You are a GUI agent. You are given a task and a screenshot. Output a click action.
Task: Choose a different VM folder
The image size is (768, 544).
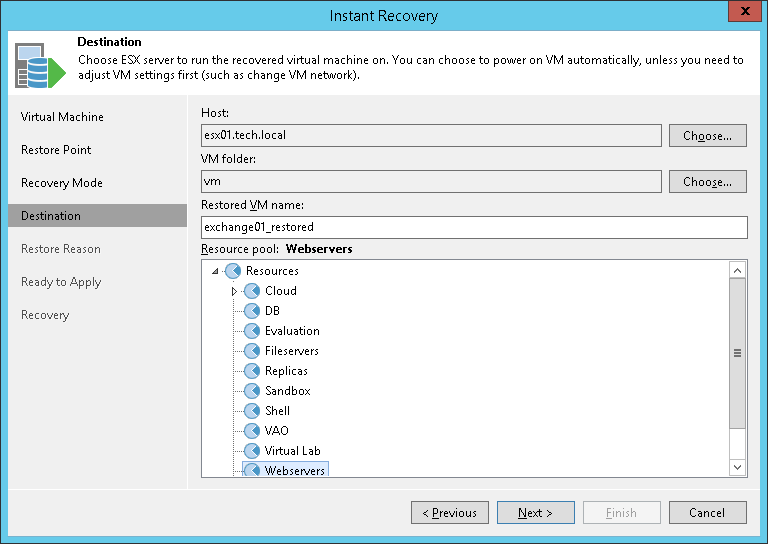click(x=707, y=182)
